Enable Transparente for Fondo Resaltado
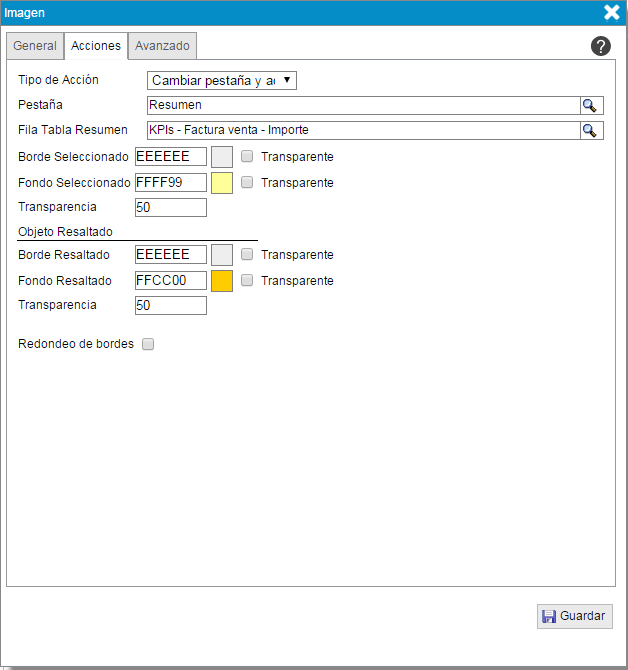This screenshot has width=628, height=670. click(247, 281)
